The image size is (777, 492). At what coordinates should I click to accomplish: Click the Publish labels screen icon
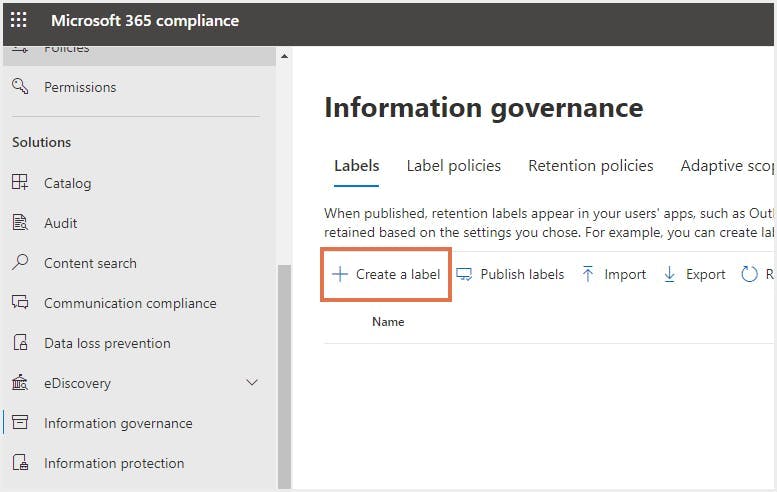pos(464,274)
